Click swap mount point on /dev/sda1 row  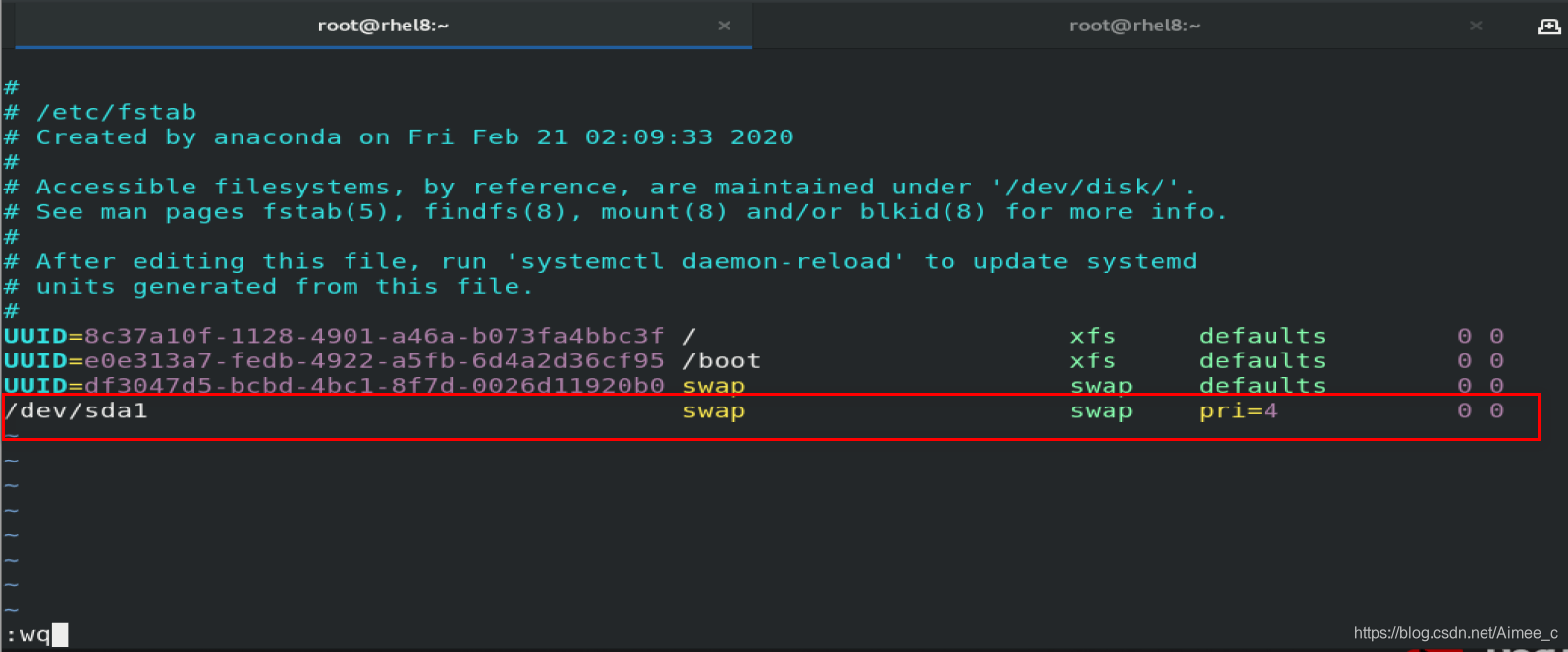click(714, 411)
